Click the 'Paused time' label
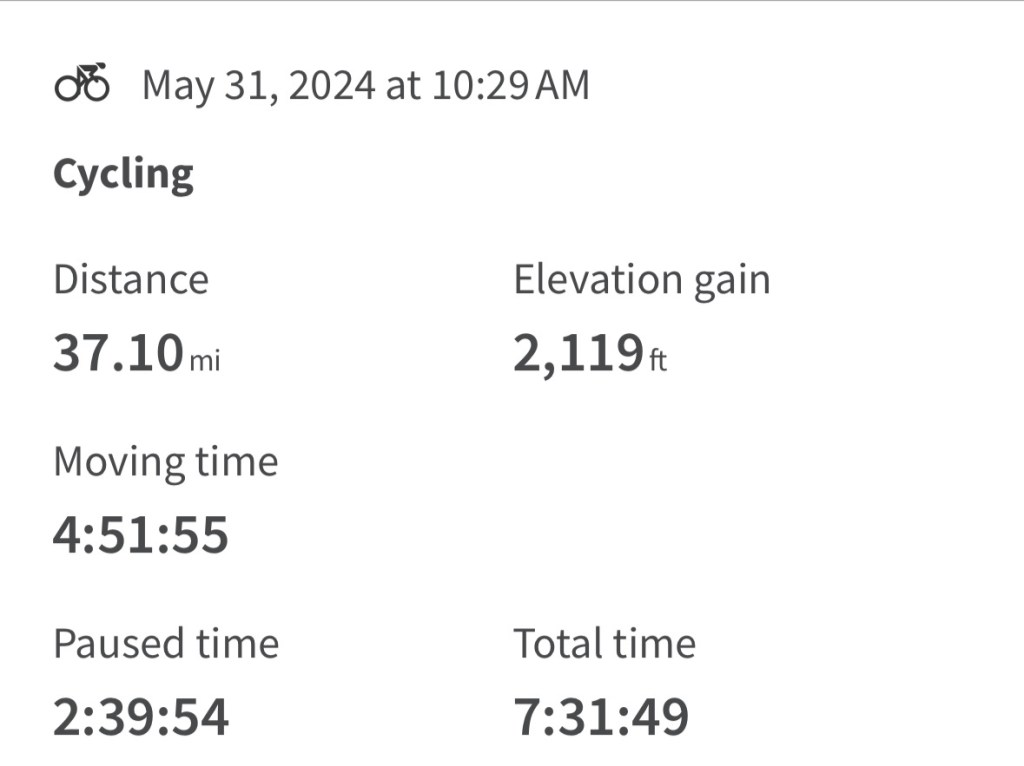1024x766 pixels. click(x=166, y=643)
